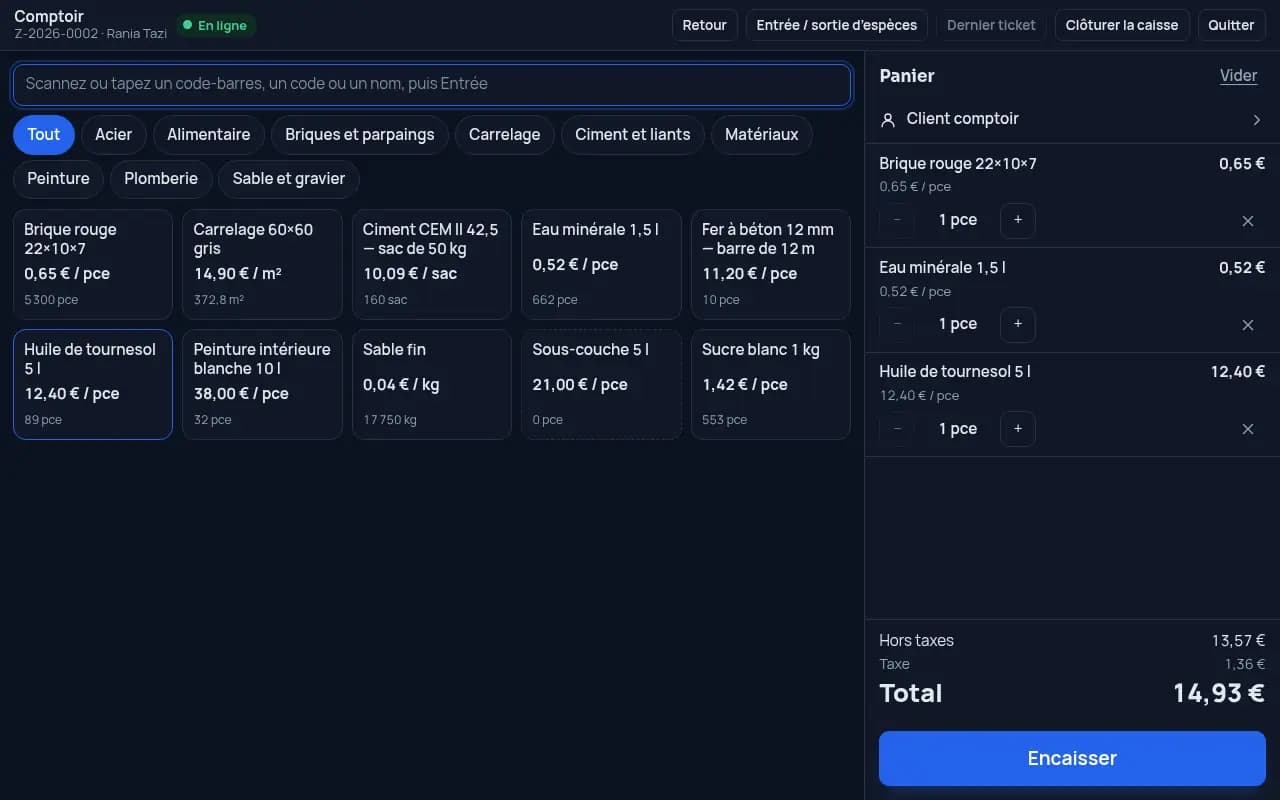Increase Huile de tournesol quantity with plus
Viewport: 1280px width, 800px height.
click(x=1018, y=429)
